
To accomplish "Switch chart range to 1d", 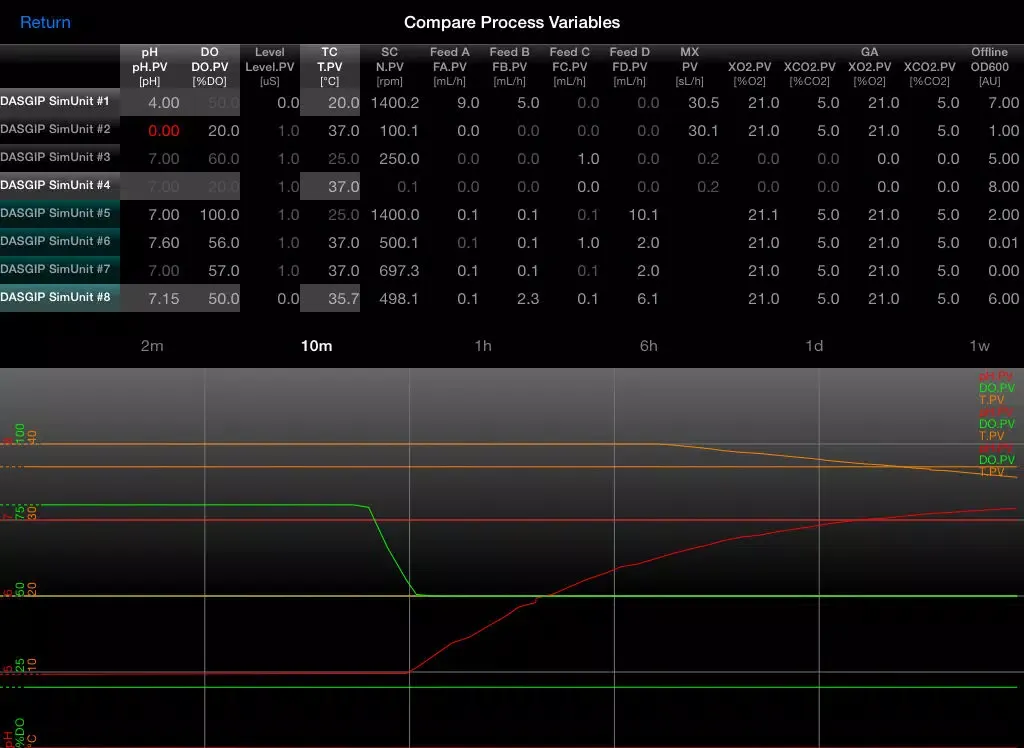I will [x=814, y=346].
